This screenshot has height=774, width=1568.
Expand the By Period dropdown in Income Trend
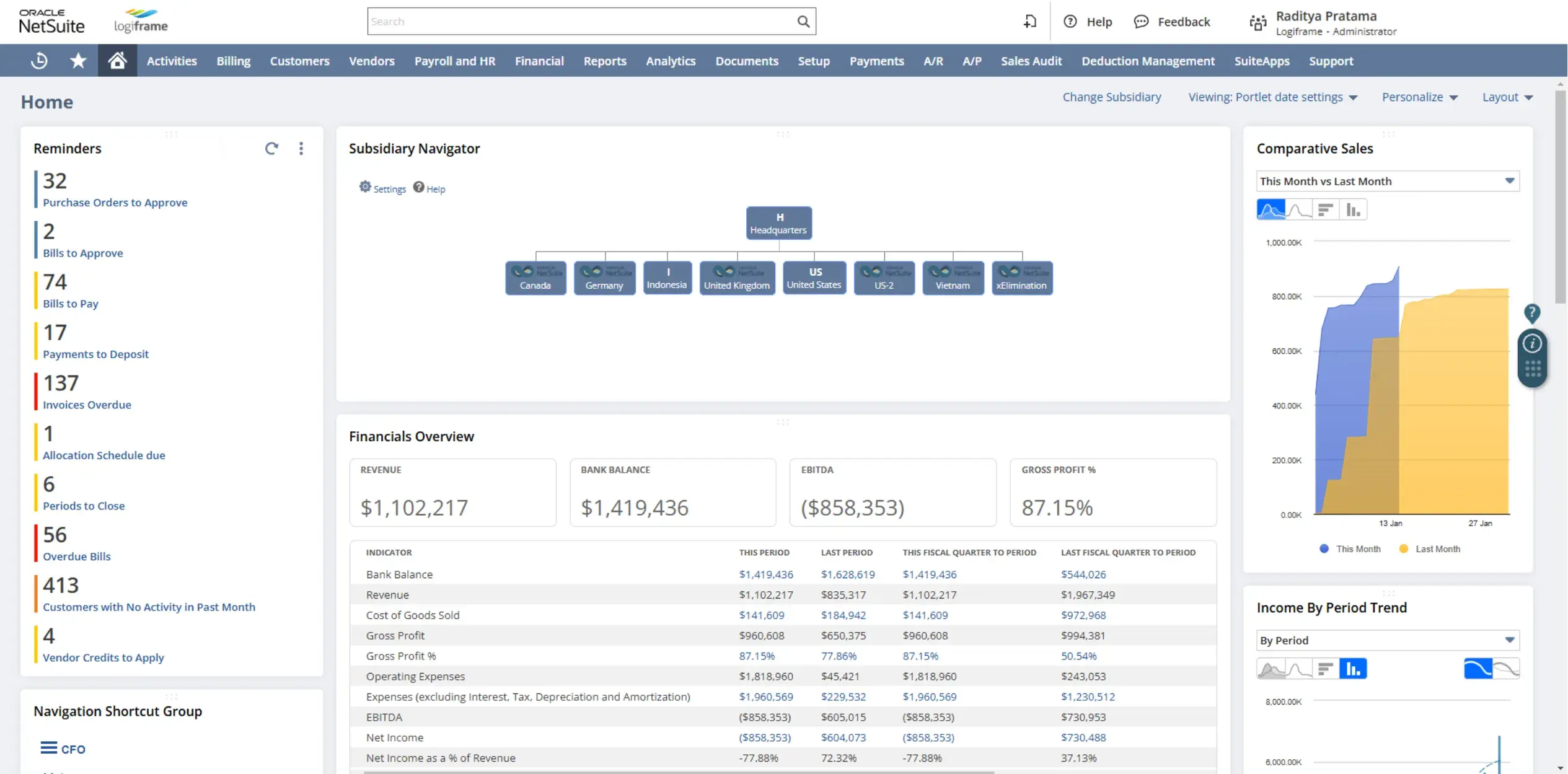[x=1509, y=640]
